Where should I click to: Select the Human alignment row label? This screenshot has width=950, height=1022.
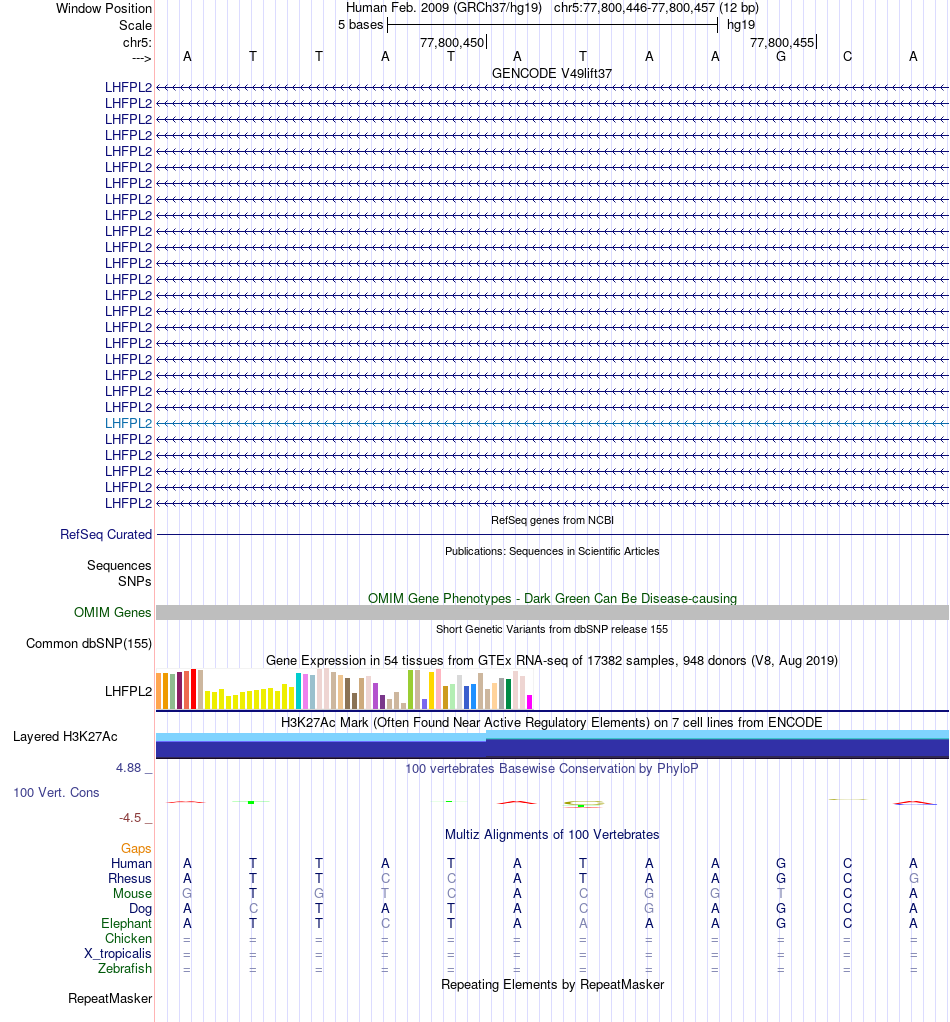(131, 863)
